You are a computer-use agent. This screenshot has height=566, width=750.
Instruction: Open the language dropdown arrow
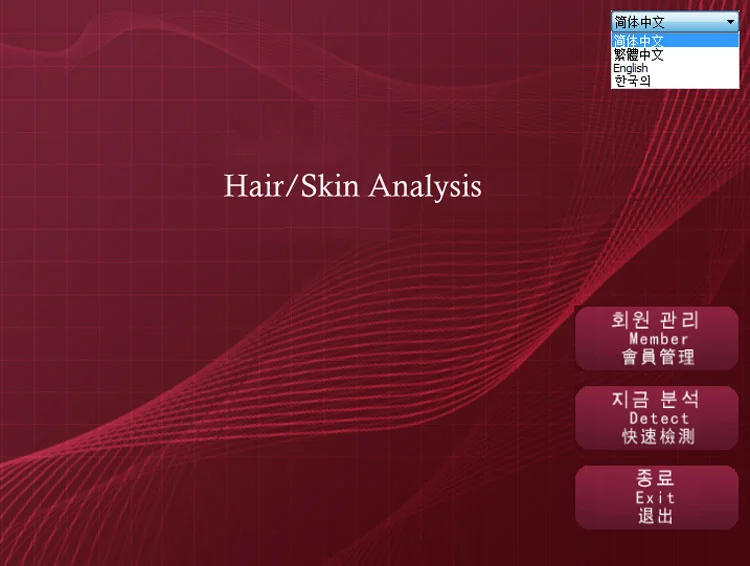730,22
